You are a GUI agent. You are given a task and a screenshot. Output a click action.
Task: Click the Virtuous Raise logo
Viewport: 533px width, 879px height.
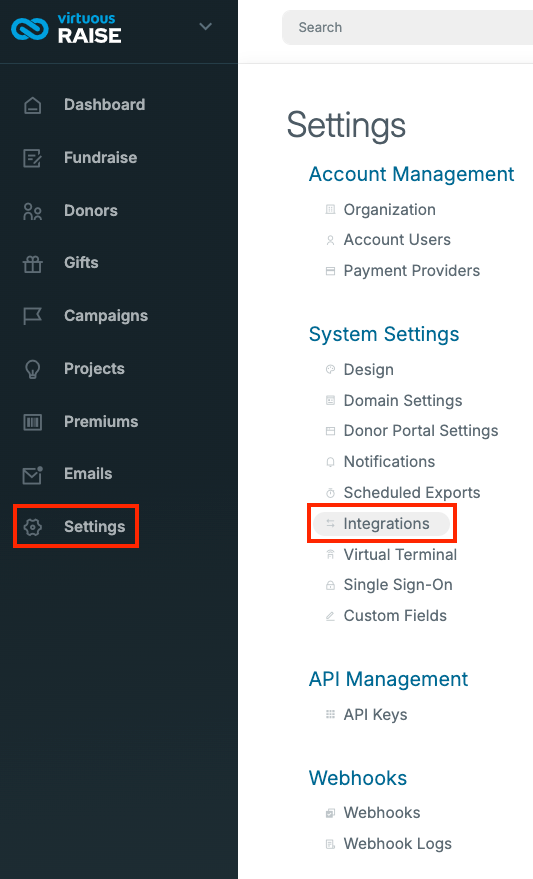[66, 29]
